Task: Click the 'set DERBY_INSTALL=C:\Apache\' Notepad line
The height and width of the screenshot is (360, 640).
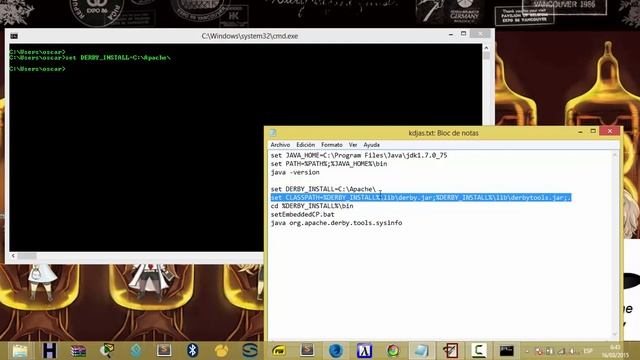Action: 323,189
